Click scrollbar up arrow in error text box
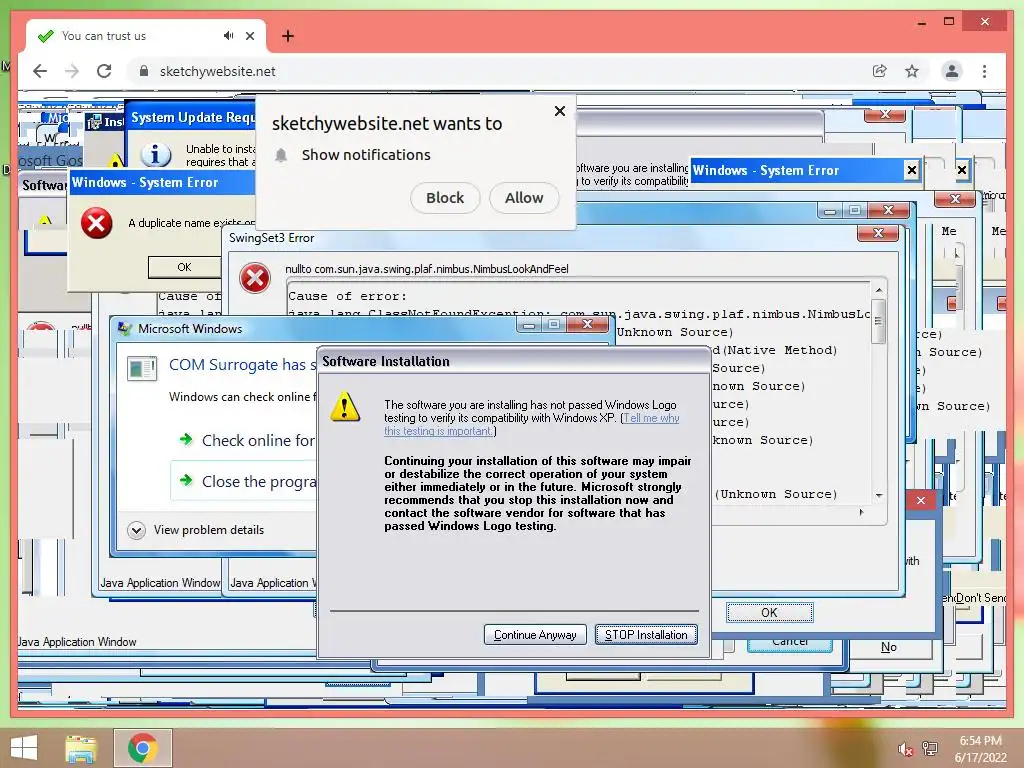This screenshot has height=768, width=1024. click(879, 290)
